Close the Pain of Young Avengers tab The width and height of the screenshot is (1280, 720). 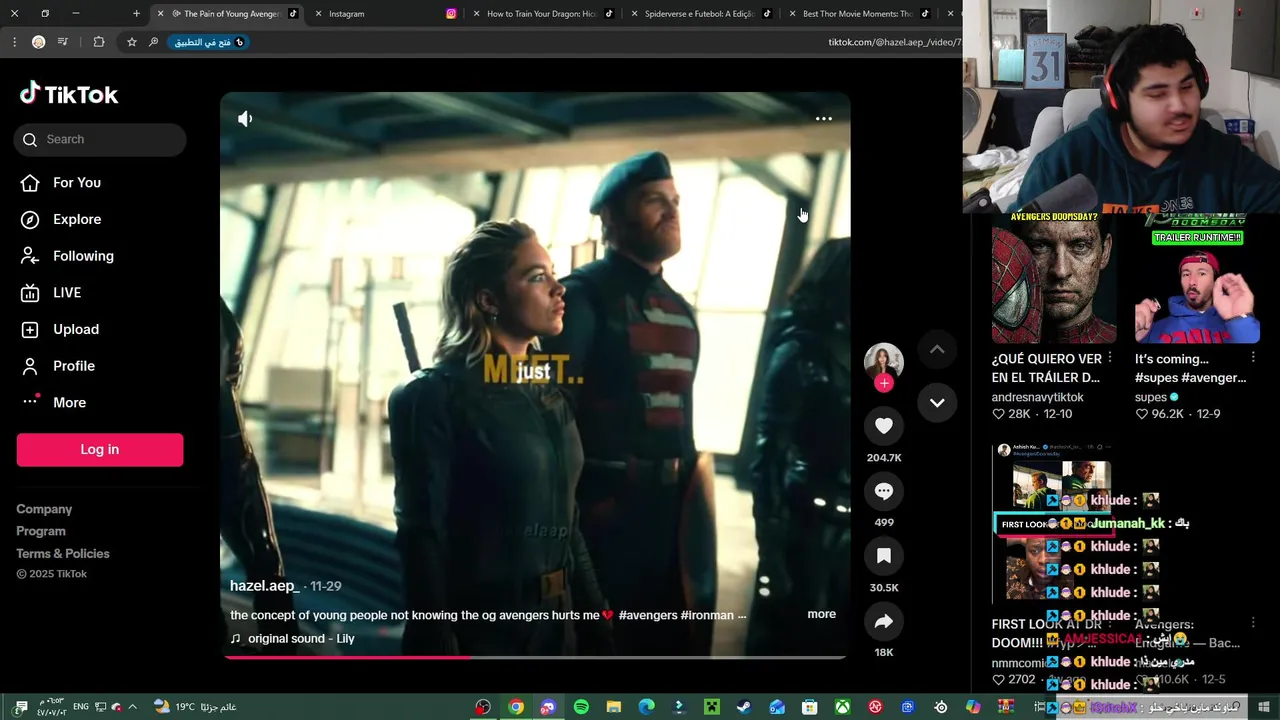point(160,14)
